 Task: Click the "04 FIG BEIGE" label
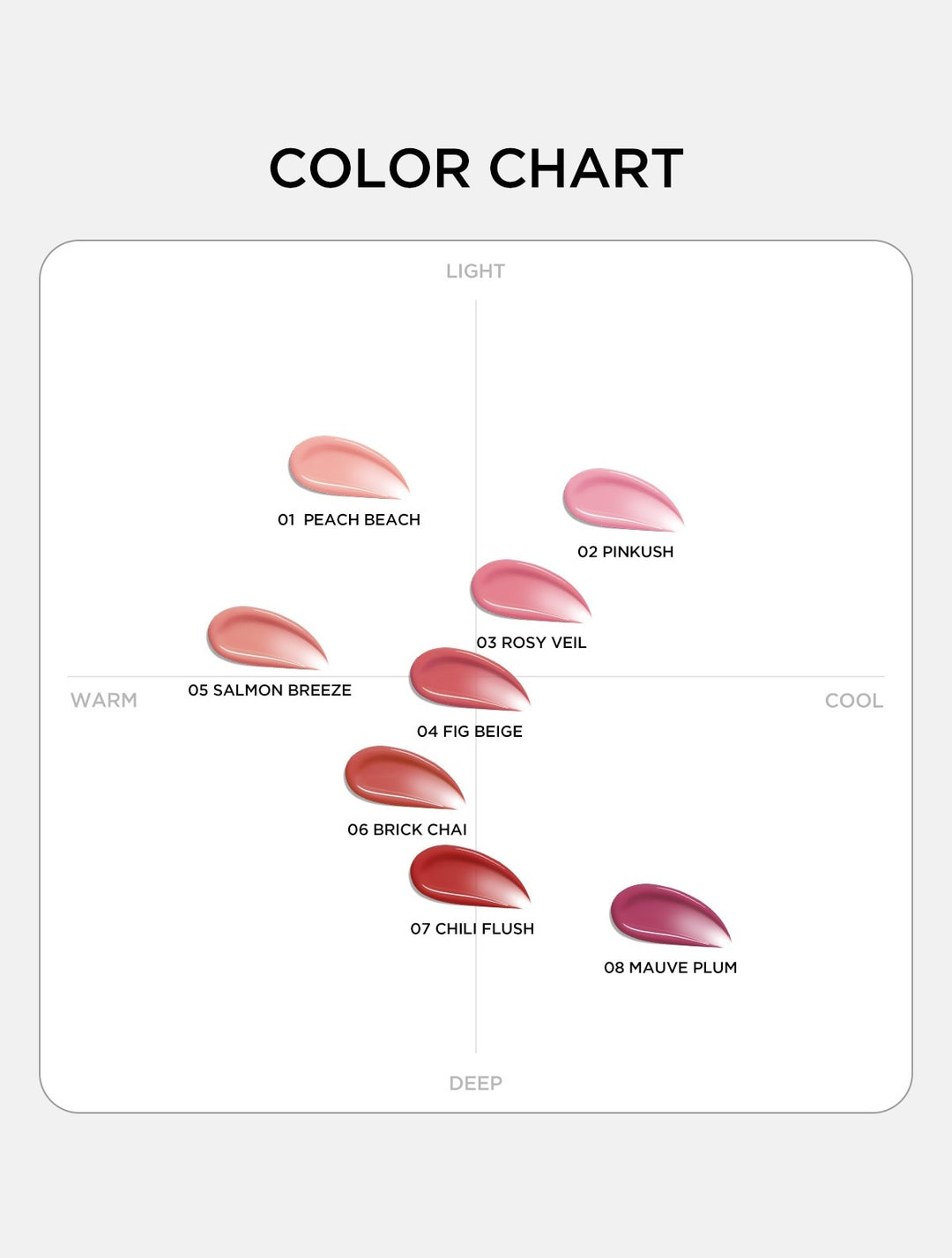470,732
